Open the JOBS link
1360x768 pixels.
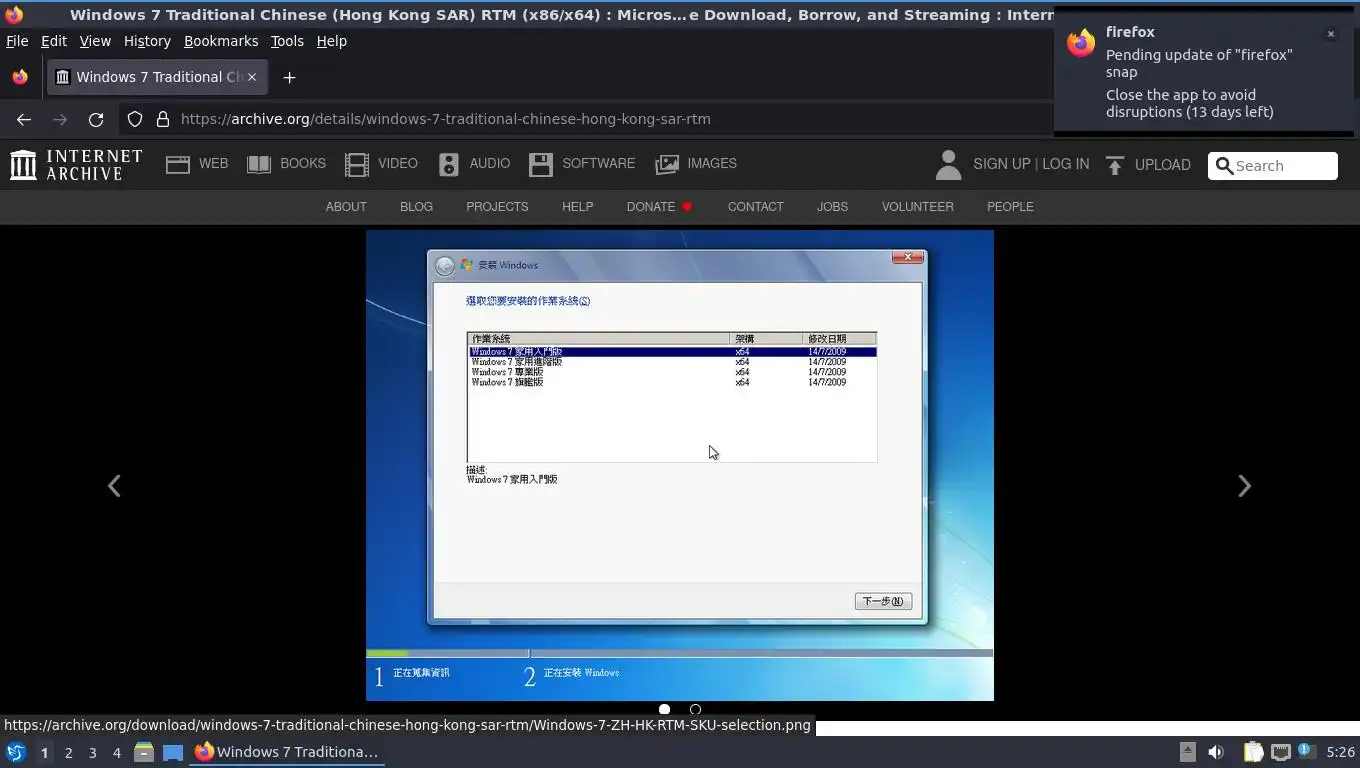pos(832,207)
